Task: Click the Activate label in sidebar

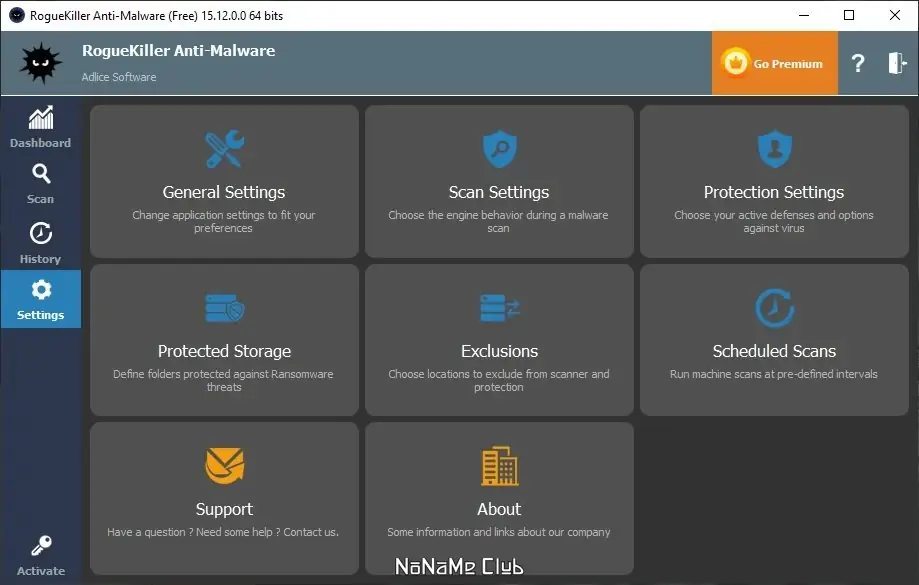Action: (x=41, y=571)
